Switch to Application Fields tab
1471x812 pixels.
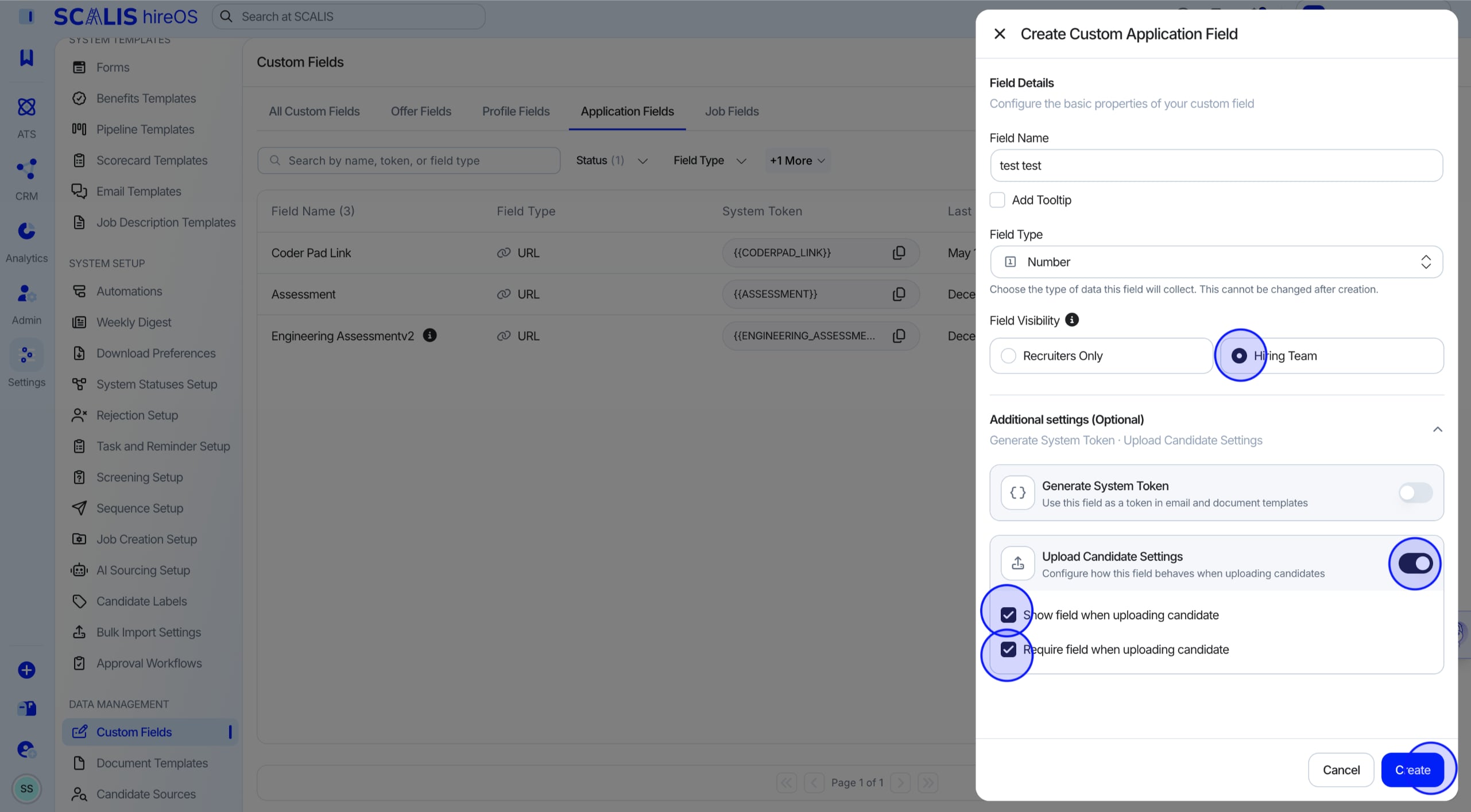[x=627, y=111]
